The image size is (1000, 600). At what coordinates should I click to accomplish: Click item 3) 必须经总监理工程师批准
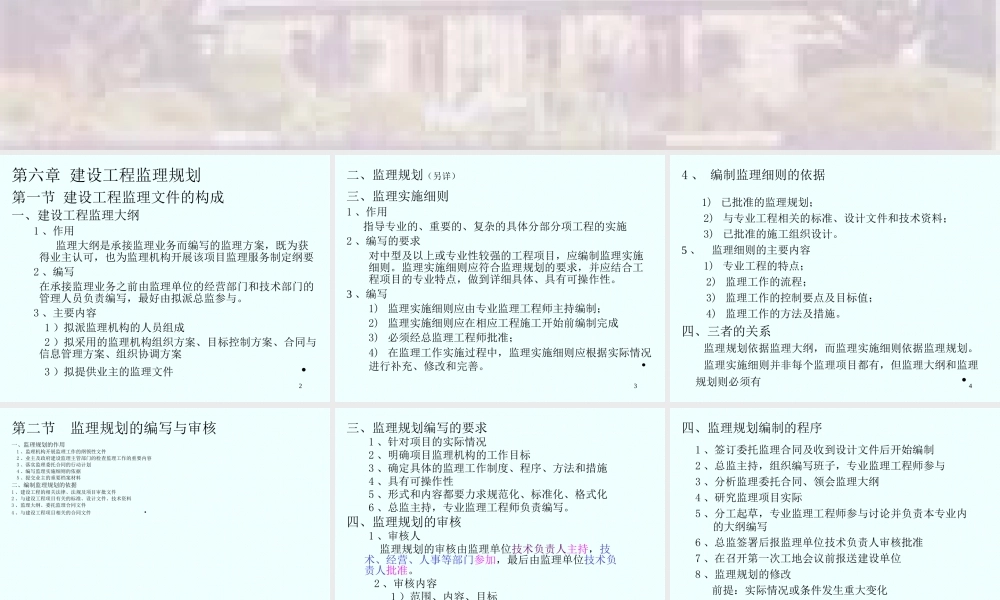[x=441, y=338]
